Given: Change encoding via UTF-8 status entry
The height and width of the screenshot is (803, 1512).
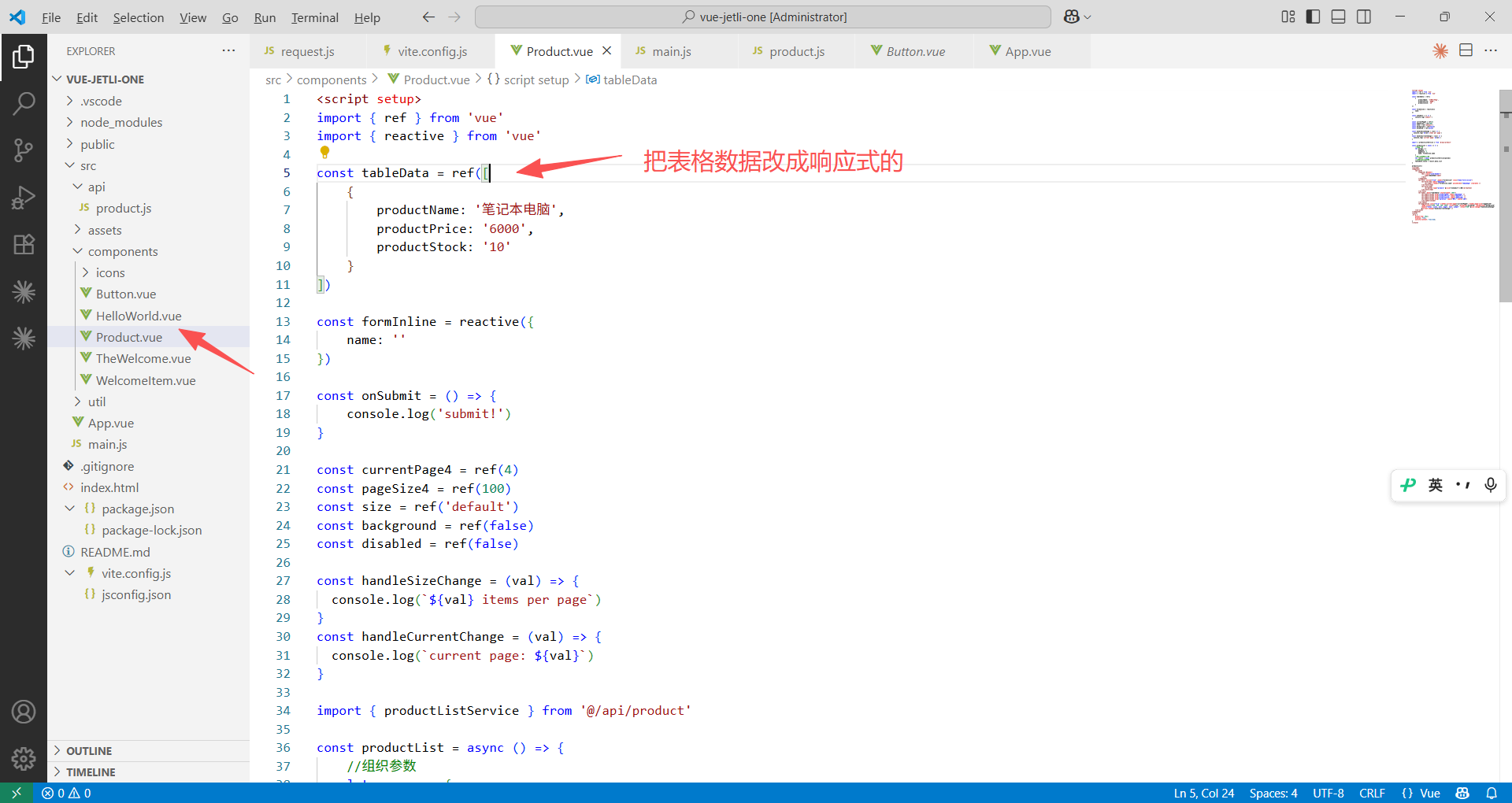Looking at the screenshot, I should tap(1329, 793).
